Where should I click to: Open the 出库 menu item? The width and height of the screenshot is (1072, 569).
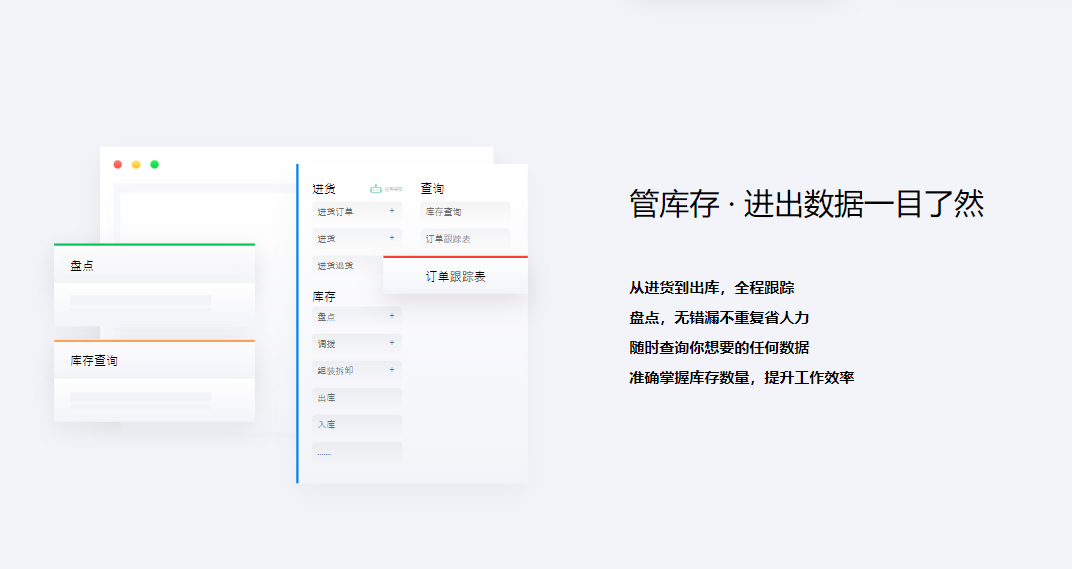coord(357,397)
